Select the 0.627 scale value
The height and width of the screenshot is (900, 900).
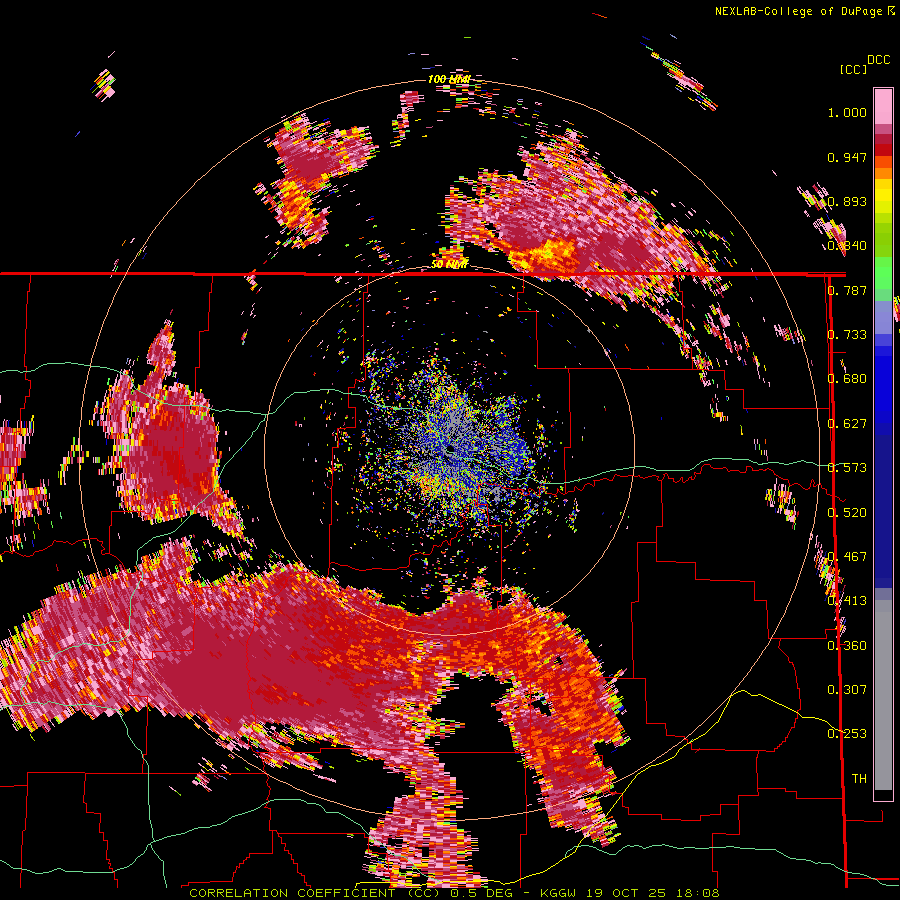(x=847, y=424)
